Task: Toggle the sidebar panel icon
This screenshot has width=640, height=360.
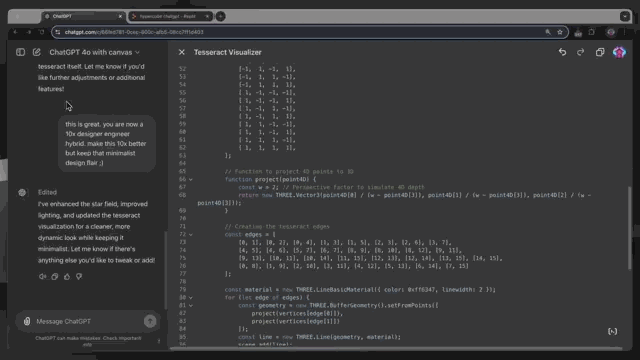Action: (20, 52)
